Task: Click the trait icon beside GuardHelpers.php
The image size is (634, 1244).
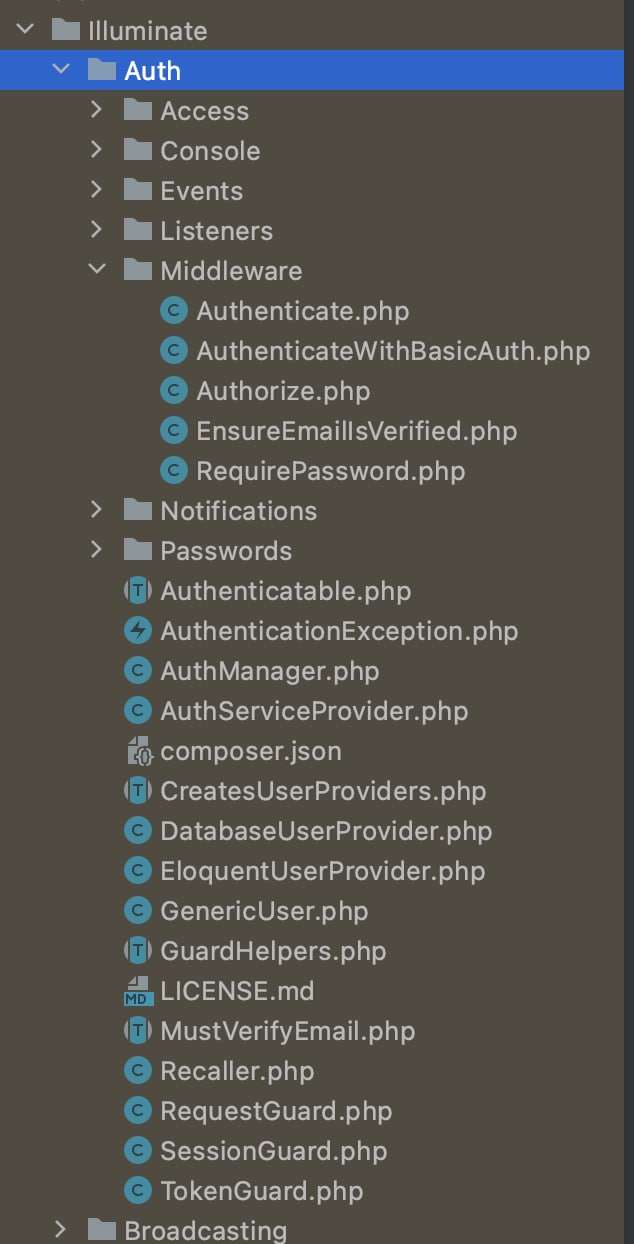Action: tap(137, 951)
